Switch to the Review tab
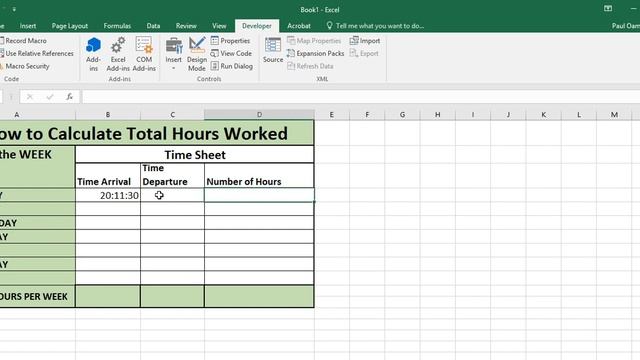Screen dimensions: 640x360 tap(186, 26)
